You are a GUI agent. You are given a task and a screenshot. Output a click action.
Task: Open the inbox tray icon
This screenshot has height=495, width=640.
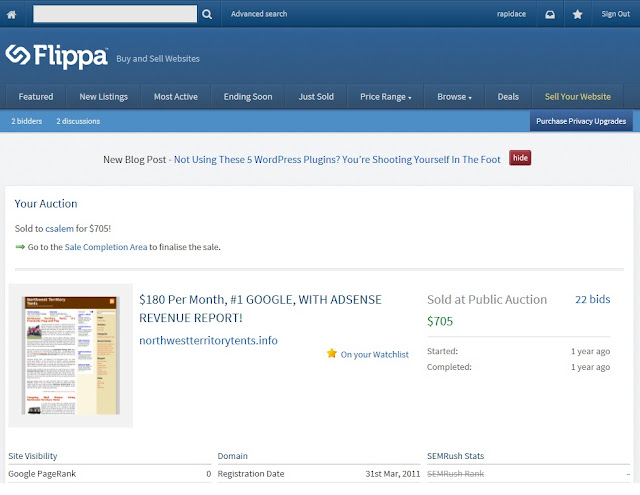pos(550,15)
